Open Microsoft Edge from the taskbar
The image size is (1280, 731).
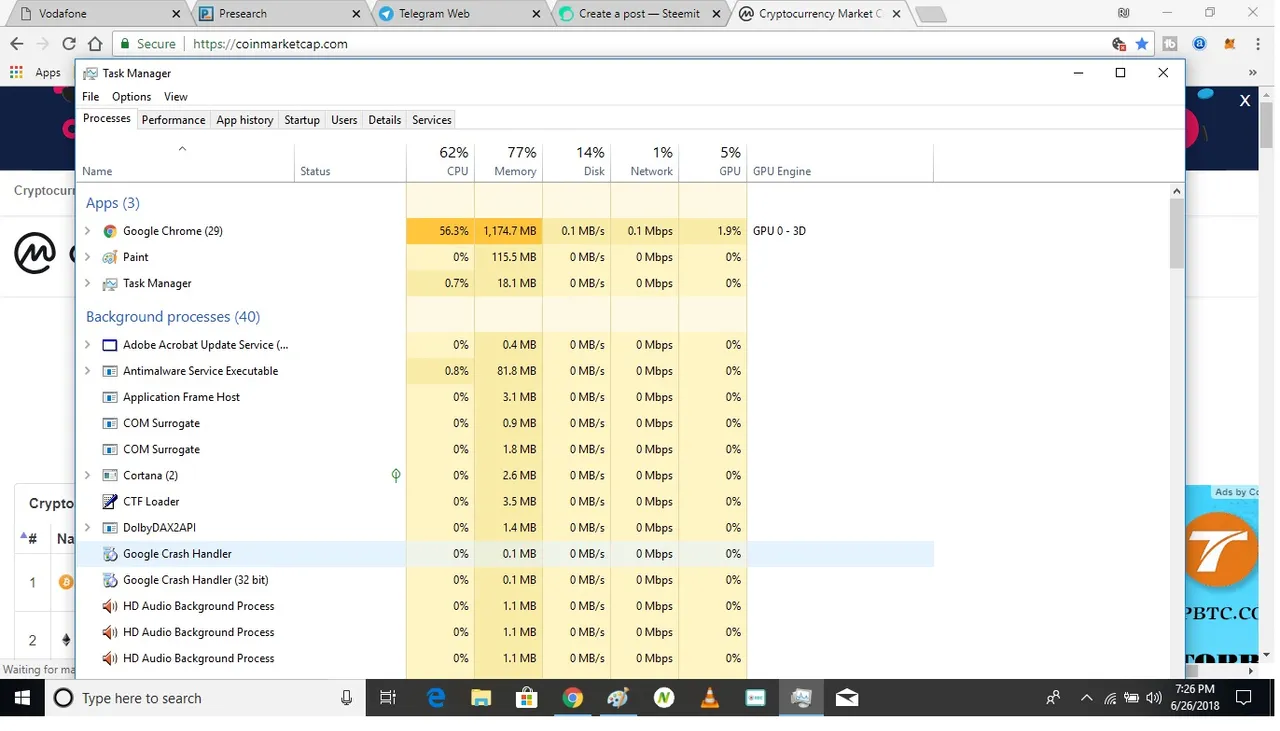[x=436, y=698]
